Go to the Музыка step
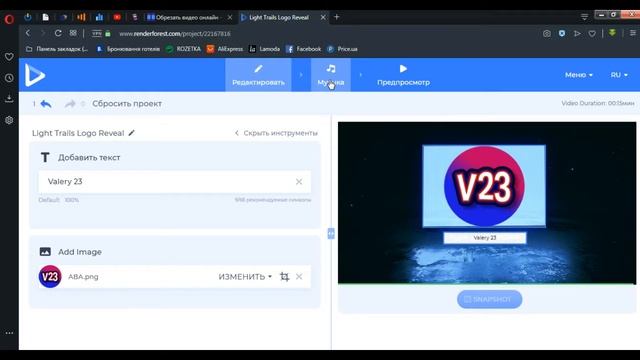Image resolution: width=640 pixels, height=360 pixels. point(331,75)
